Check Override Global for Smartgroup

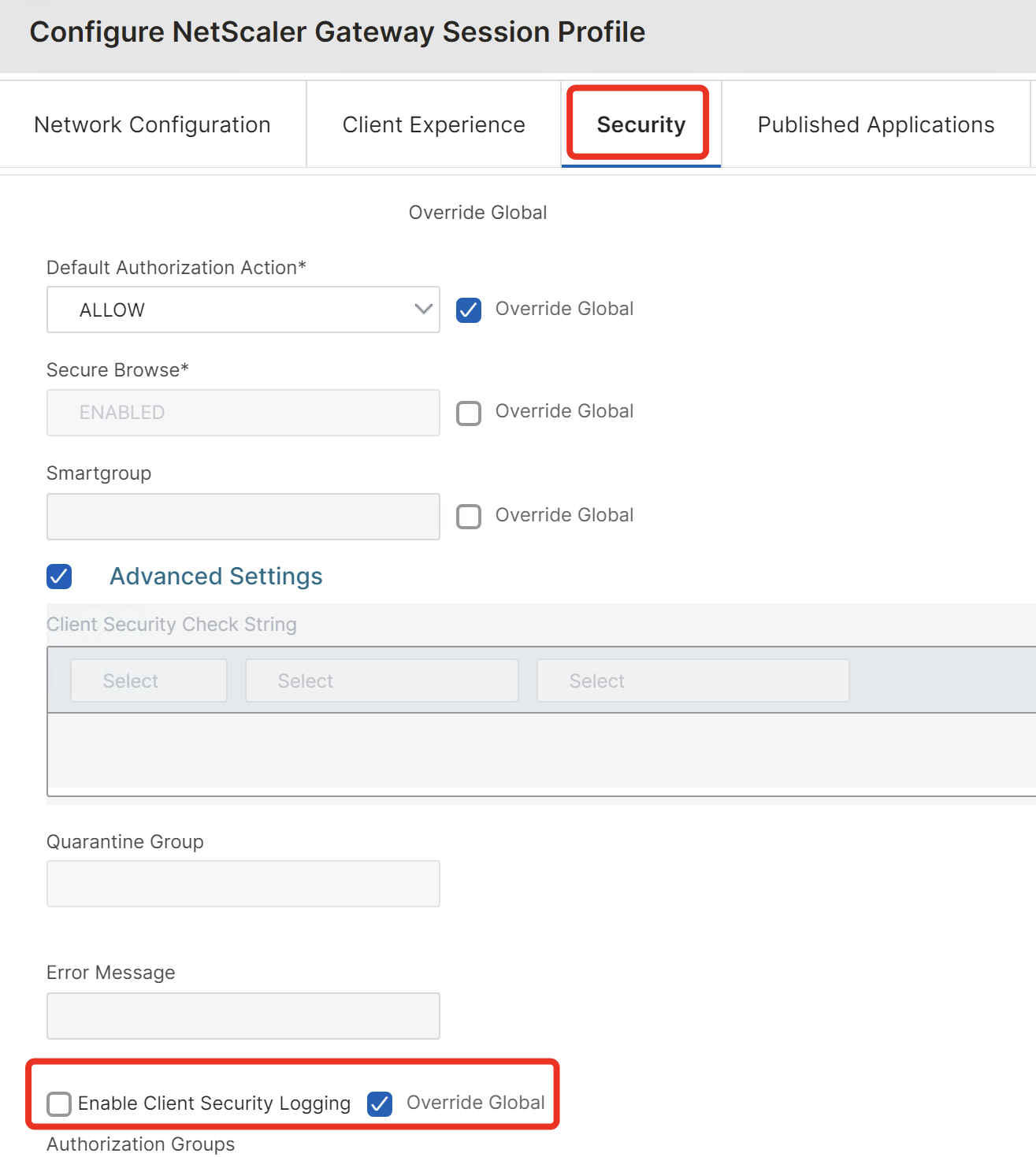tap(469, 517)
